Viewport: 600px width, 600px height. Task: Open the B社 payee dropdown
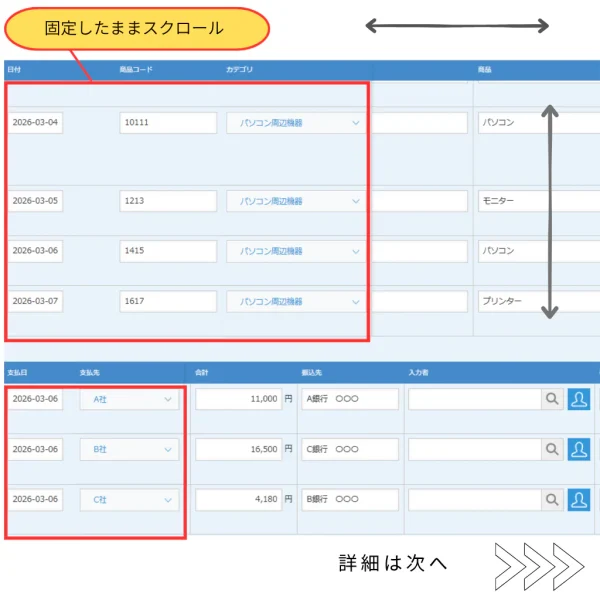129,449
